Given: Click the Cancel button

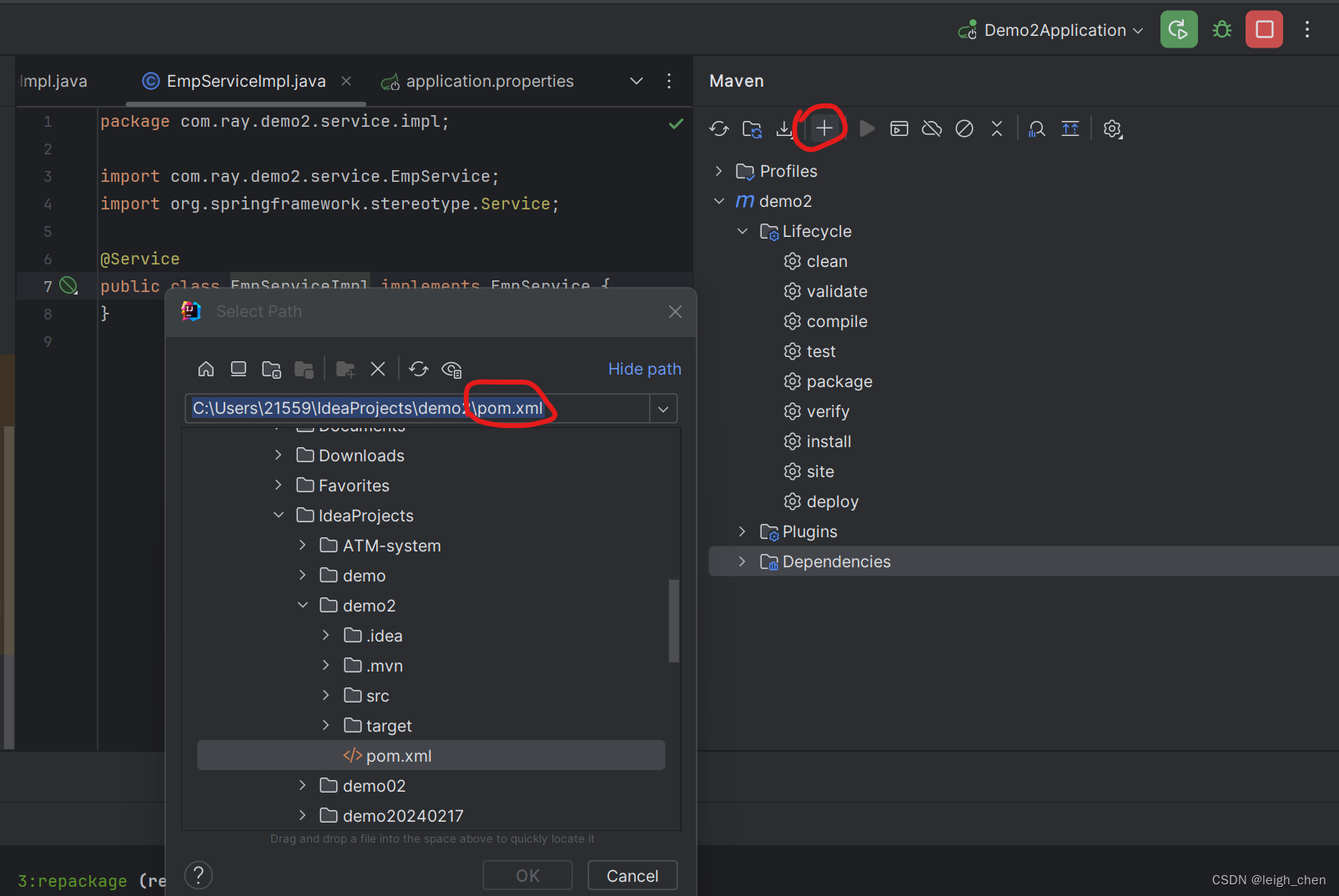Looking at the screenshot, I should [x=632, y=876].
